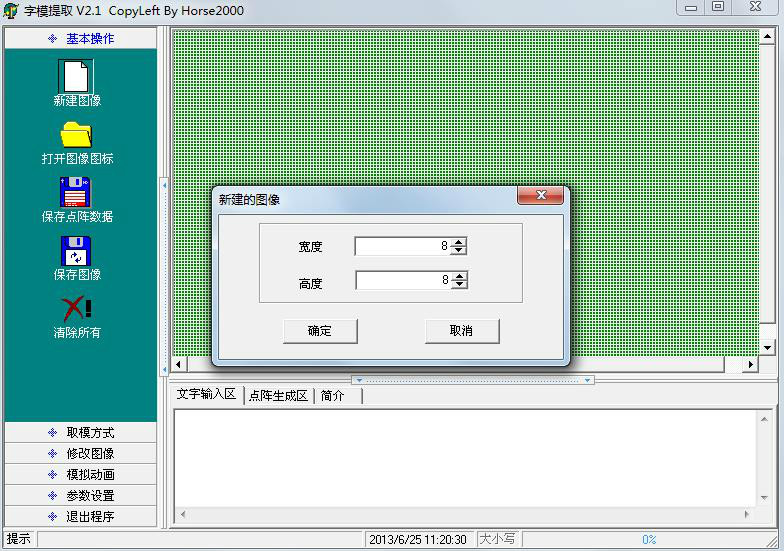784x551 pixels.
Task: Click the 保存图像 save image icon
Action: click(x=76, y=251)
